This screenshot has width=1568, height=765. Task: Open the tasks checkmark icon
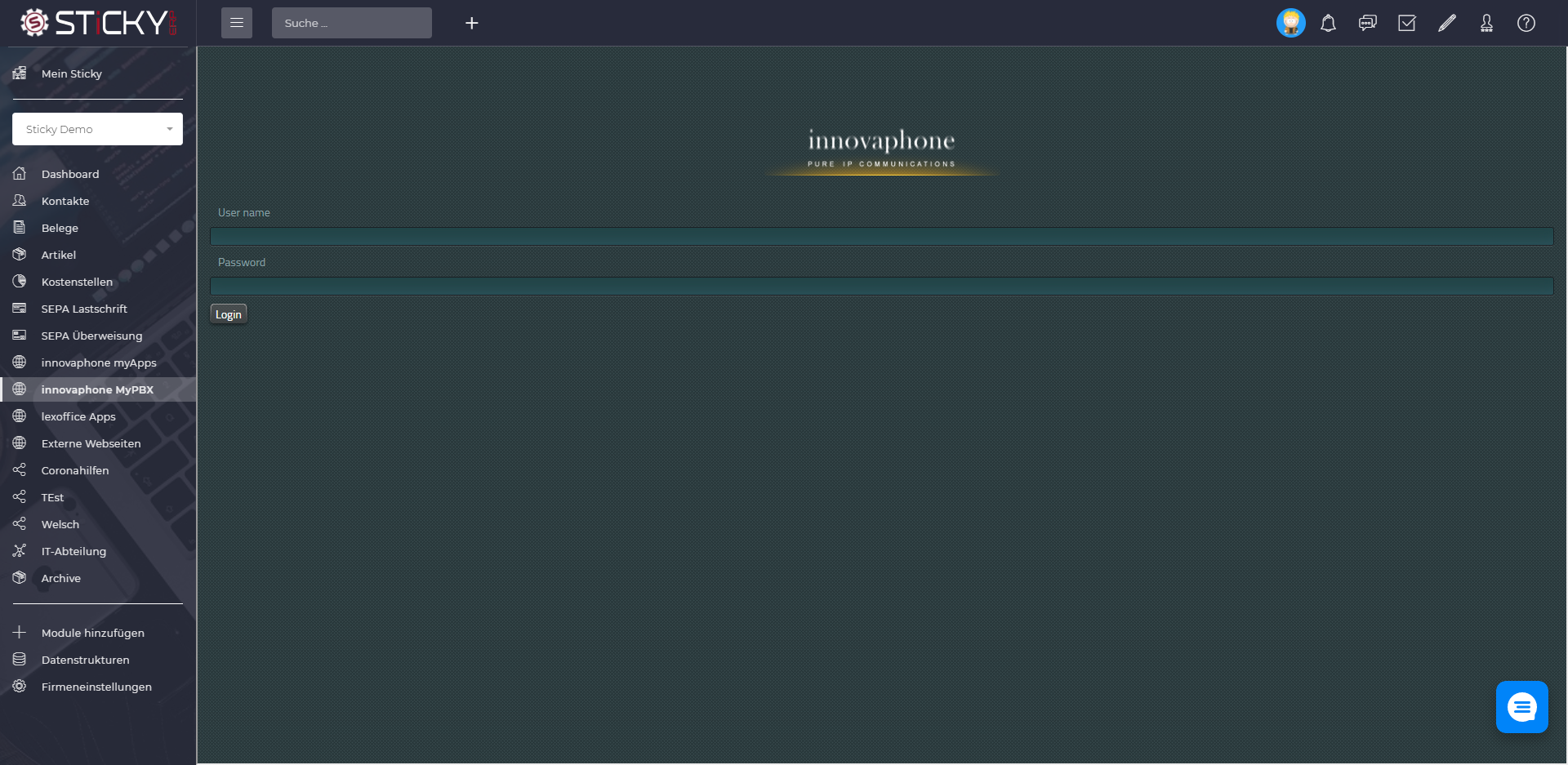(x=1407, y=23)
